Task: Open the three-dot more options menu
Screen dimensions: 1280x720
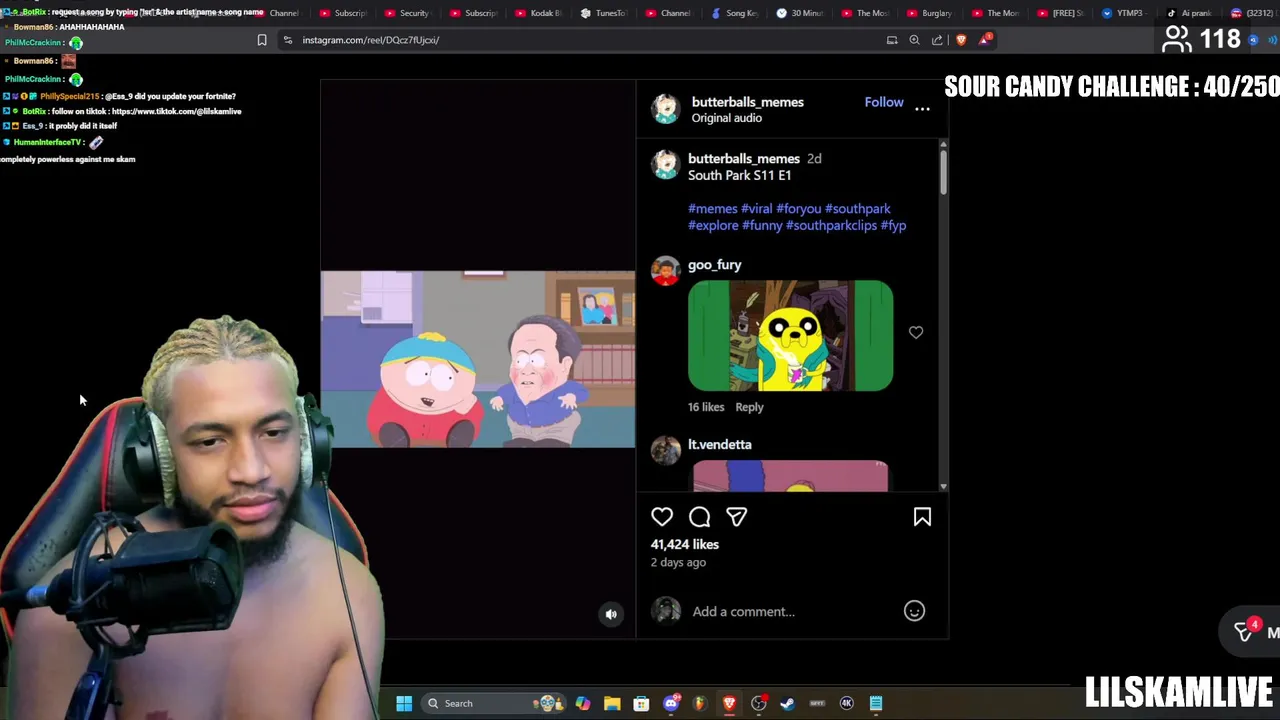Action: click(x=922, y=108)
